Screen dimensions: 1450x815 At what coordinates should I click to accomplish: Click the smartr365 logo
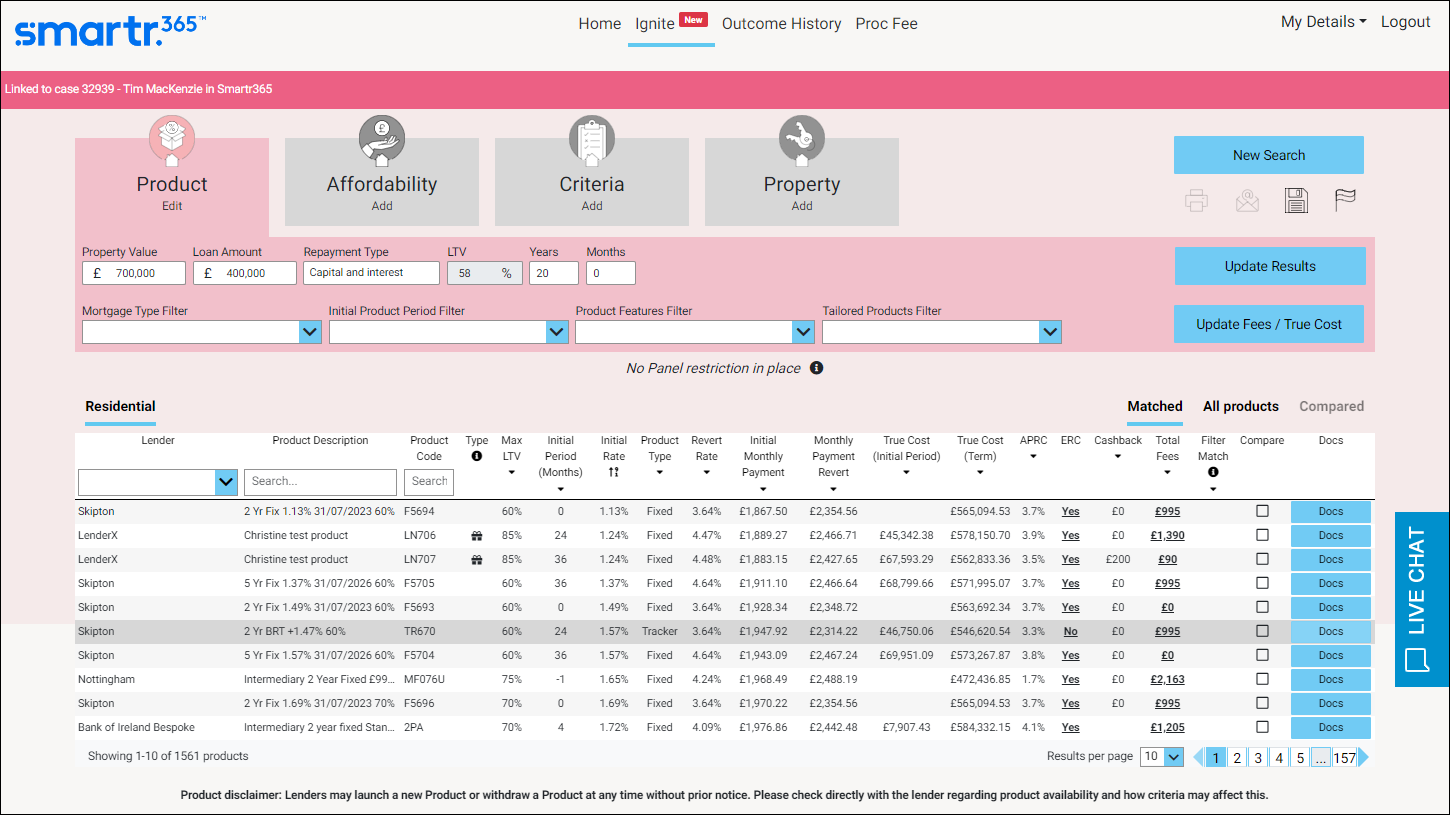110,31
